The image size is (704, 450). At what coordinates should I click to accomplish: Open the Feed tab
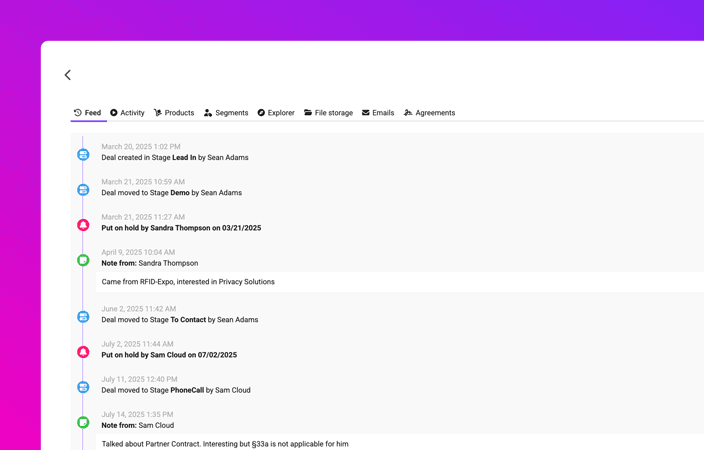[x=88, y=113]
